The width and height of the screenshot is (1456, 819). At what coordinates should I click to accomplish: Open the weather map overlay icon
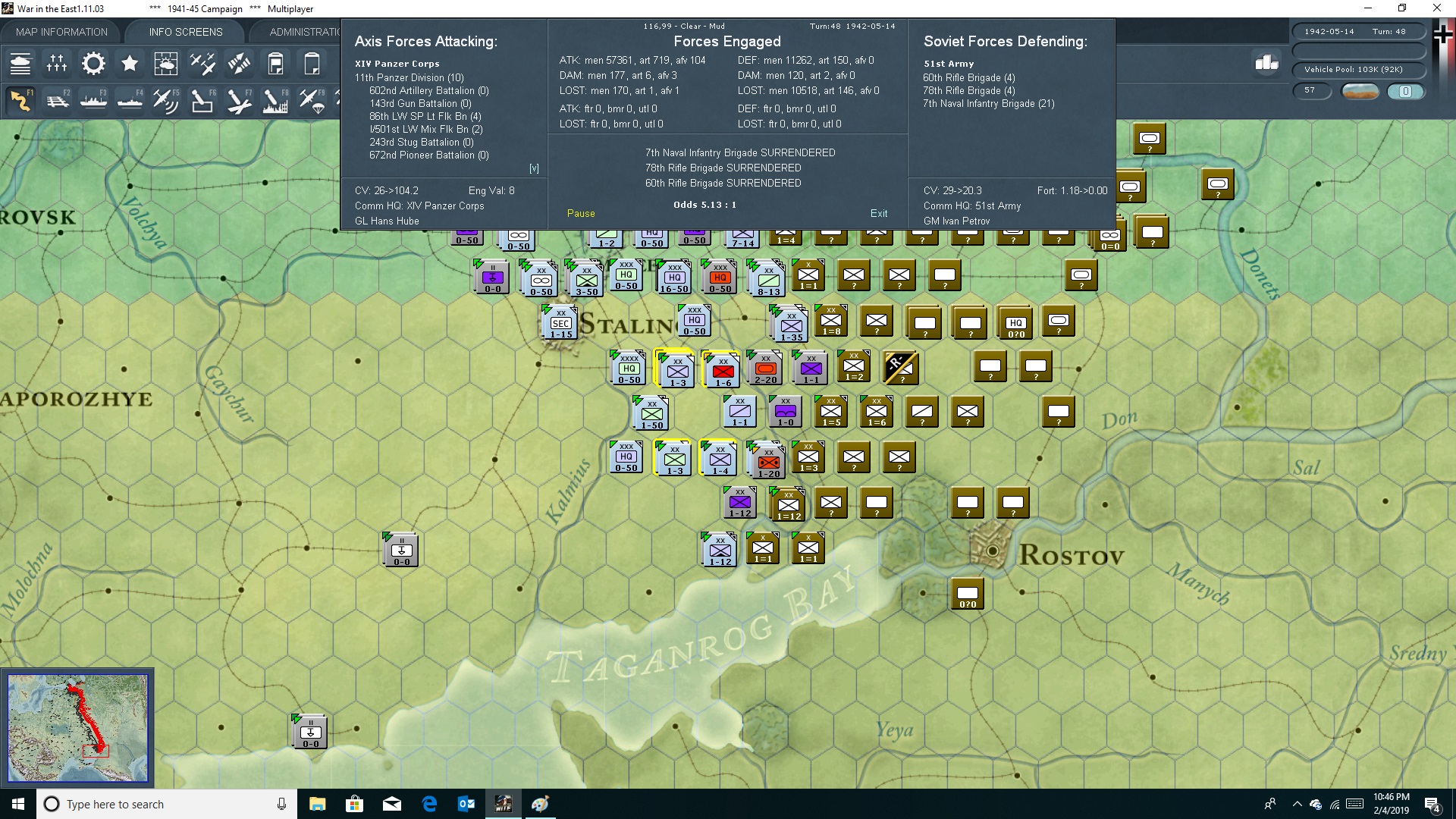pyautogui.click(x=166, y=64)
